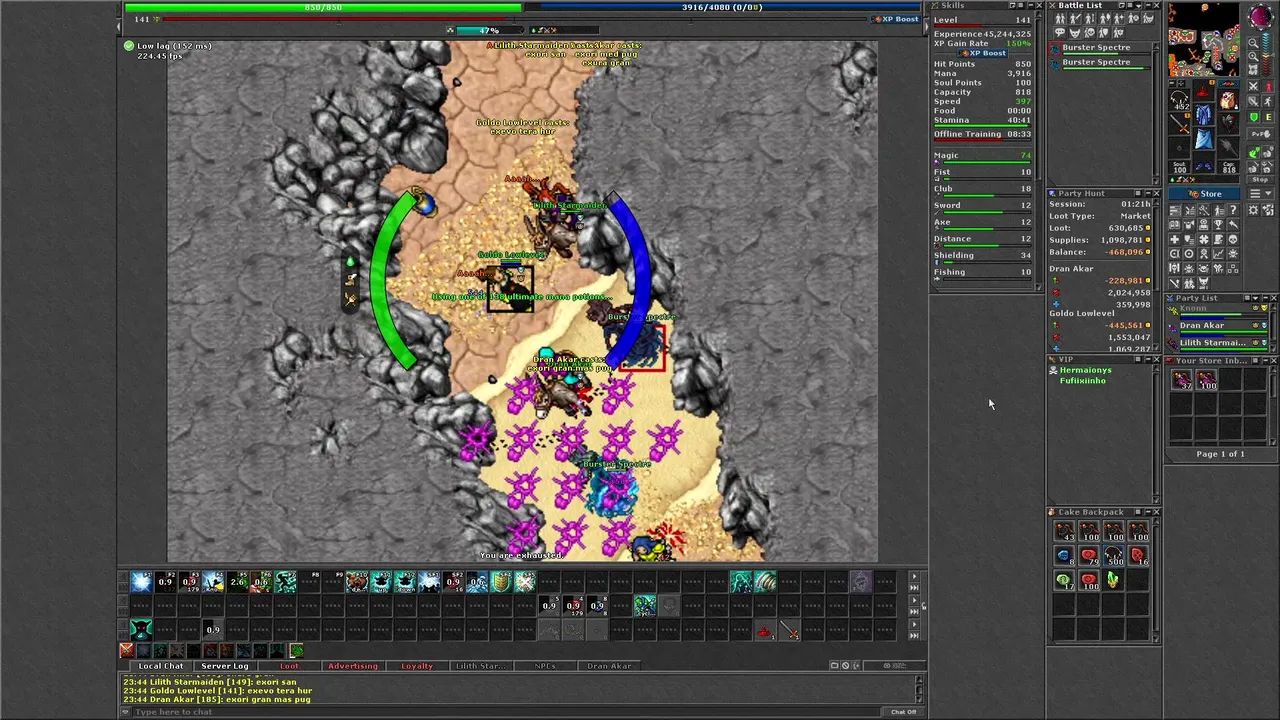Toggle chase opponent running figure button
Screen dimensions: 1280x720
coord(1268,101)
